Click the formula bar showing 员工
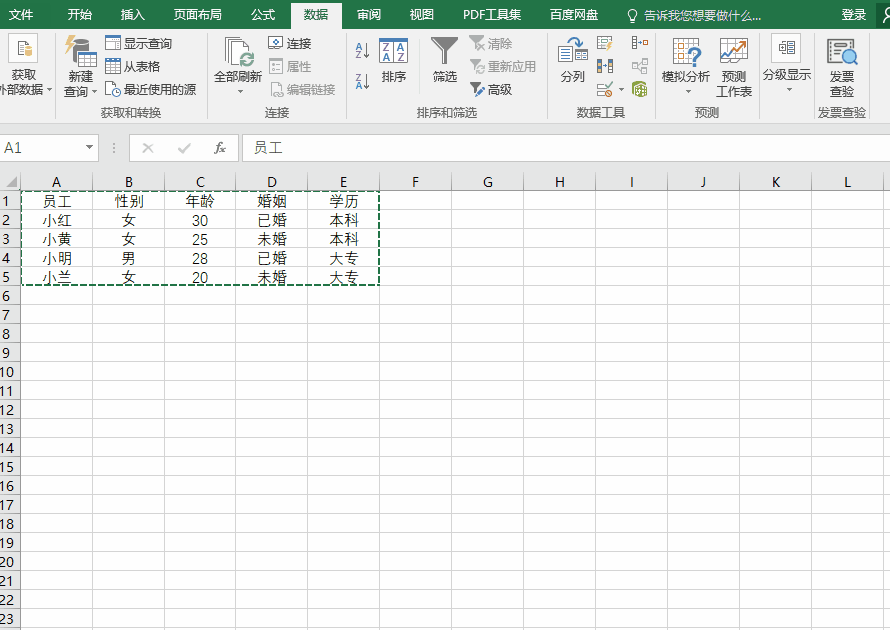 (565, 148)
